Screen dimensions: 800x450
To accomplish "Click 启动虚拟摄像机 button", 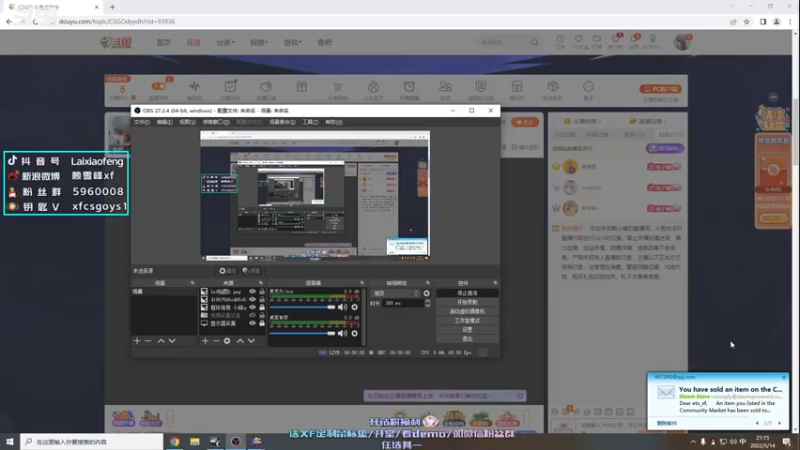I will pyautogui.click(x=467, y=312).
